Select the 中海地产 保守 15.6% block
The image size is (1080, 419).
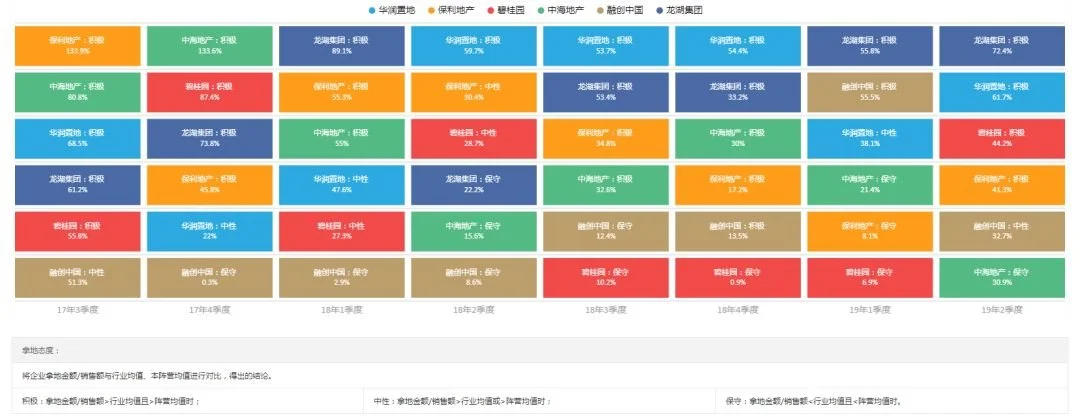(474, 232)
